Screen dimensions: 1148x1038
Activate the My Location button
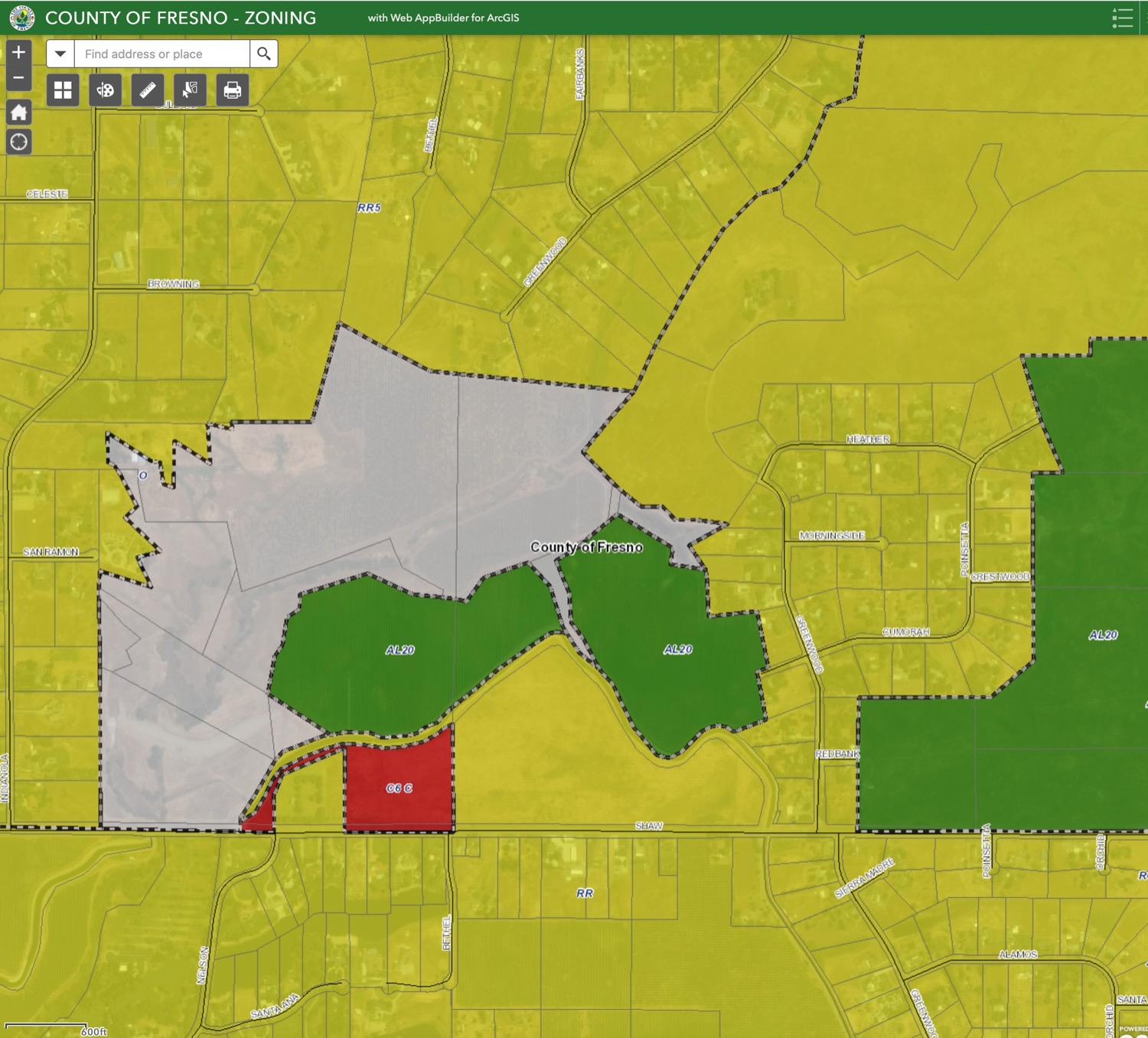[x=19, y=142]
